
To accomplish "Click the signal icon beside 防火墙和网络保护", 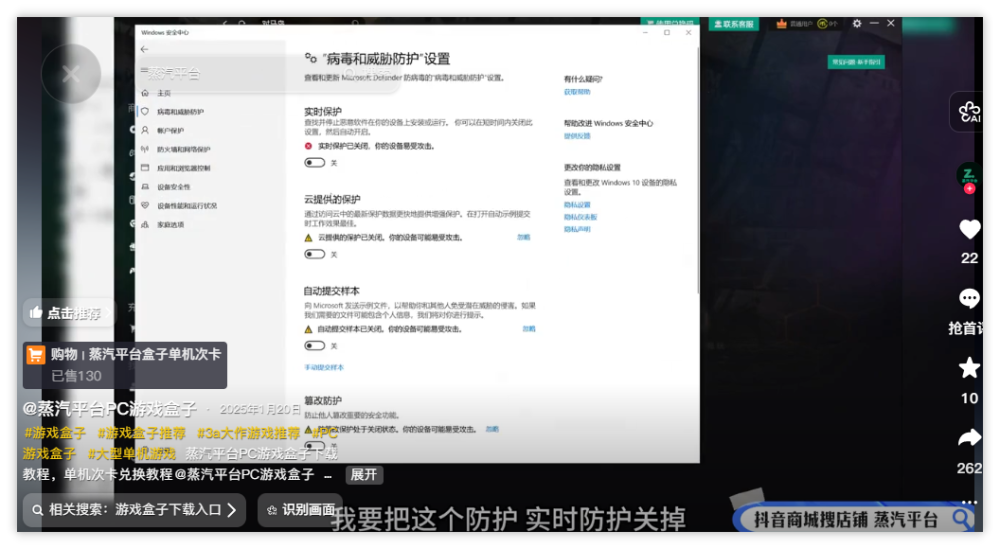I will coord(145,149).
